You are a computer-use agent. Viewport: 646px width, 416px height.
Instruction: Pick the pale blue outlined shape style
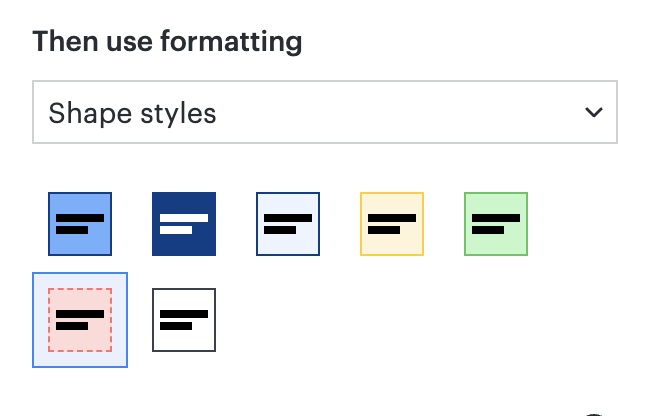288,224
